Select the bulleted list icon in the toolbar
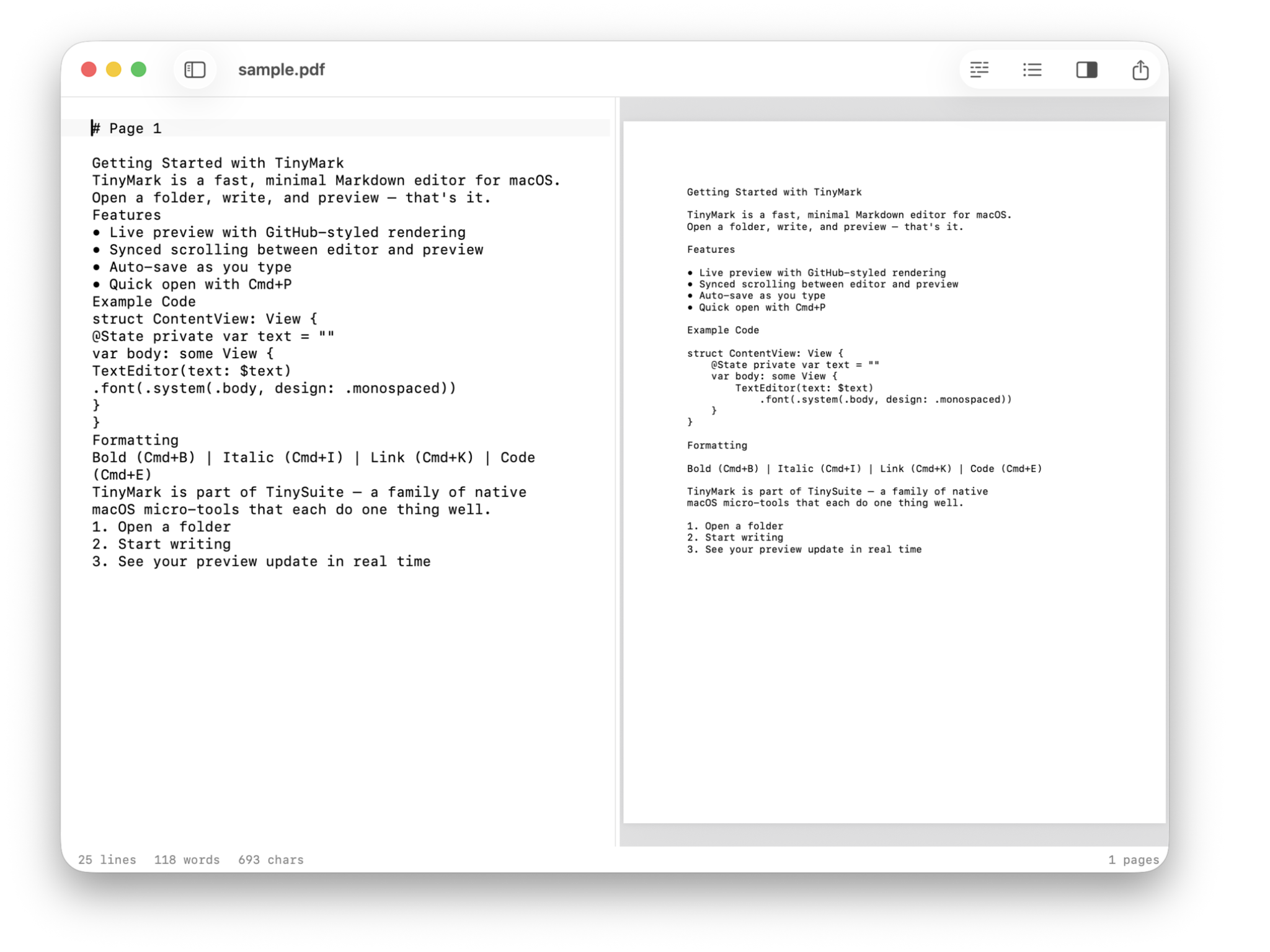Screen dimensions: 1270x952 1031,70
